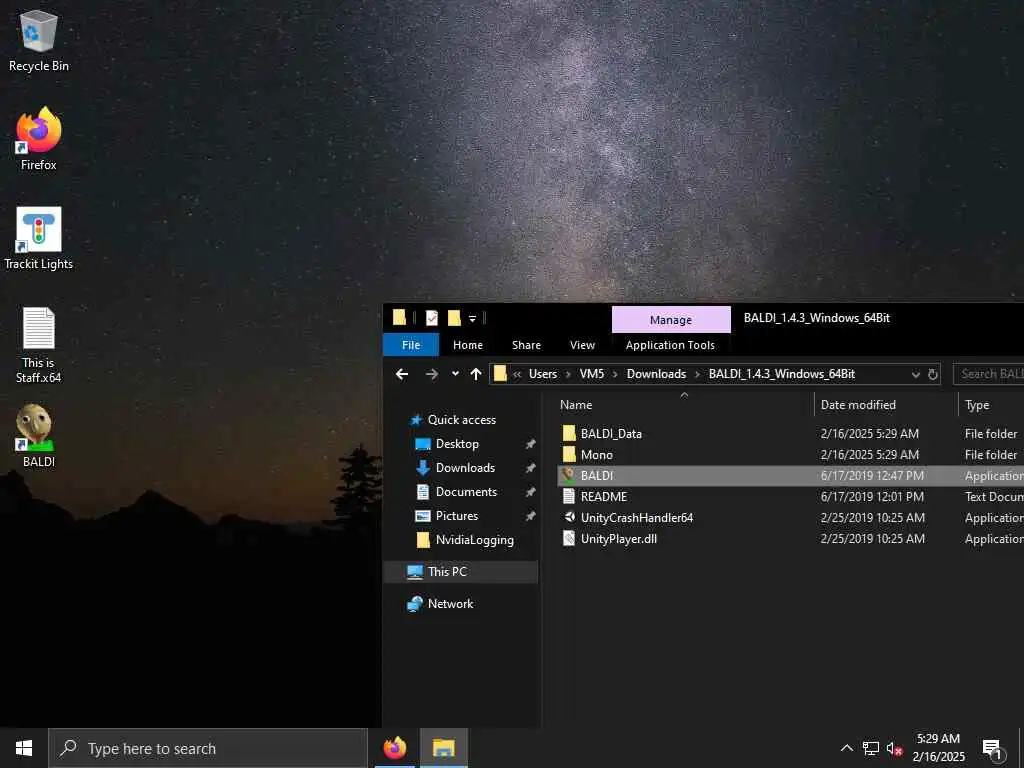Open Downloads in the navigation pane
The height and width of the screenshot is (768, 1024).
point(465,468)
